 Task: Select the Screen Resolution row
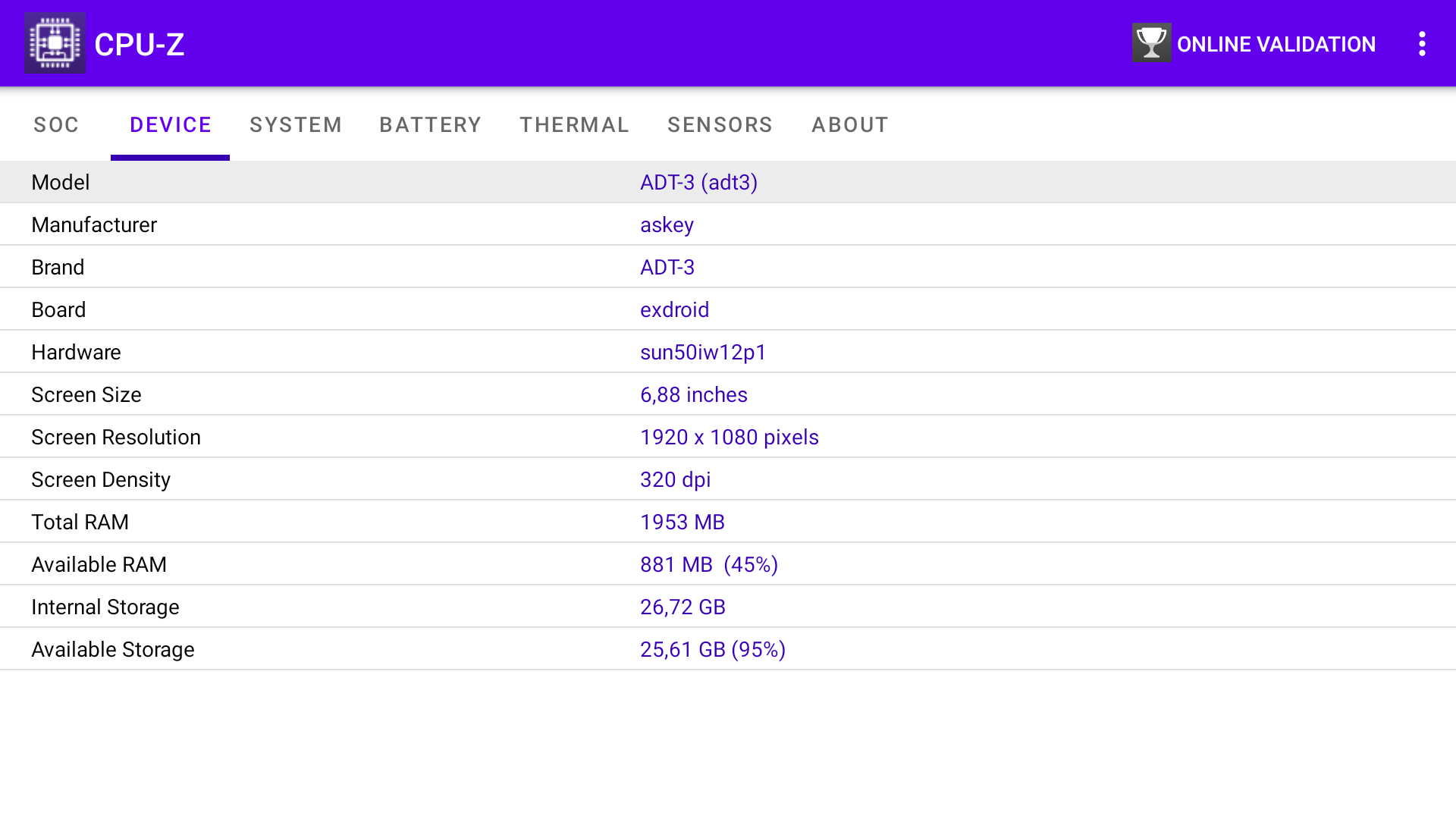tap(728, 437)
